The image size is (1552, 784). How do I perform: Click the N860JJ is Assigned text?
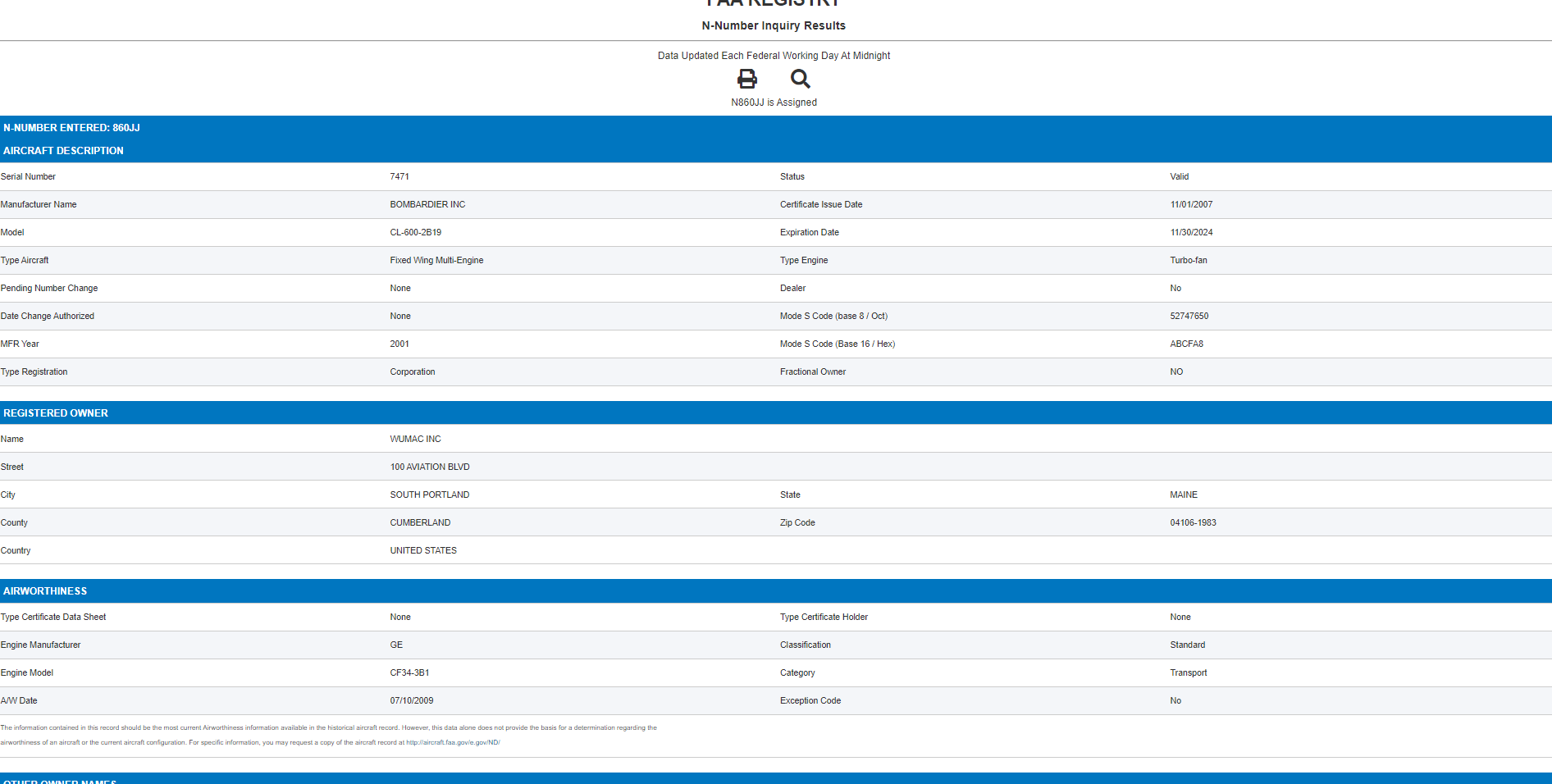(x=774, y=103)
